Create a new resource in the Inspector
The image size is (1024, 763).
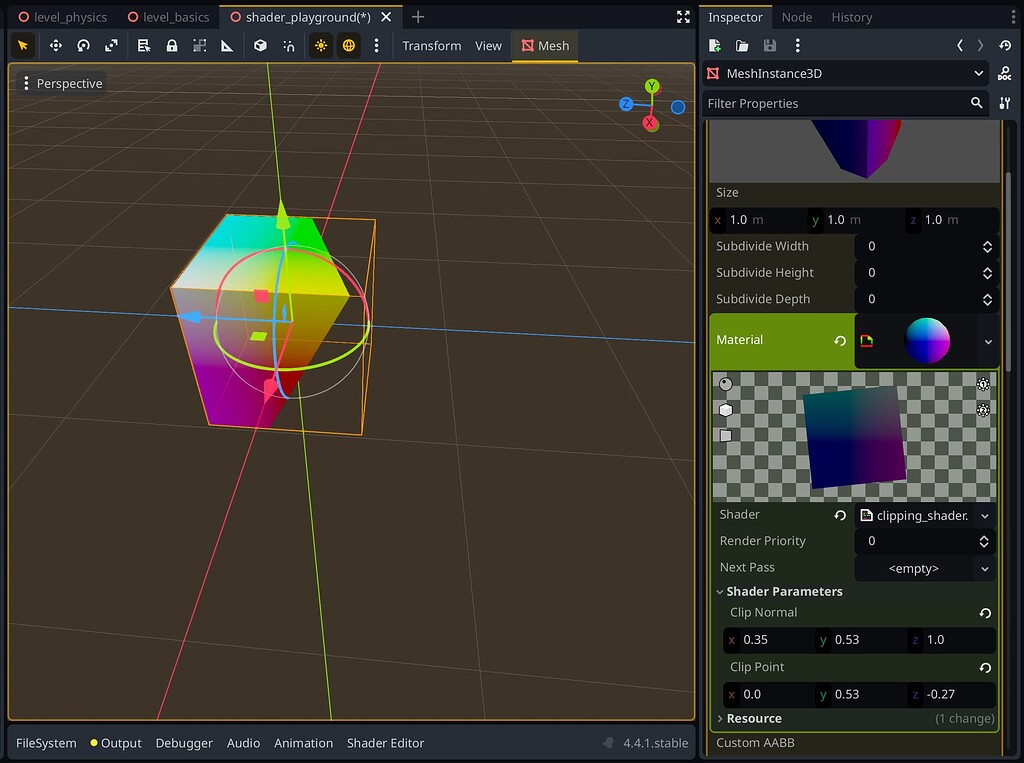pyautogui.click(x=714, y=45)
